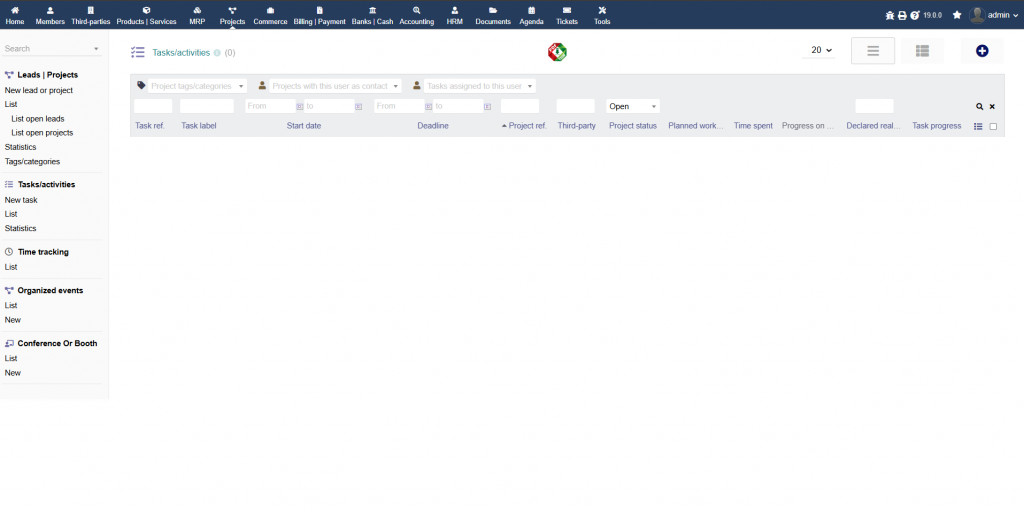Open the Commerce module
The width and height of the screenshot is (1024, 512).
pos(270,15)
